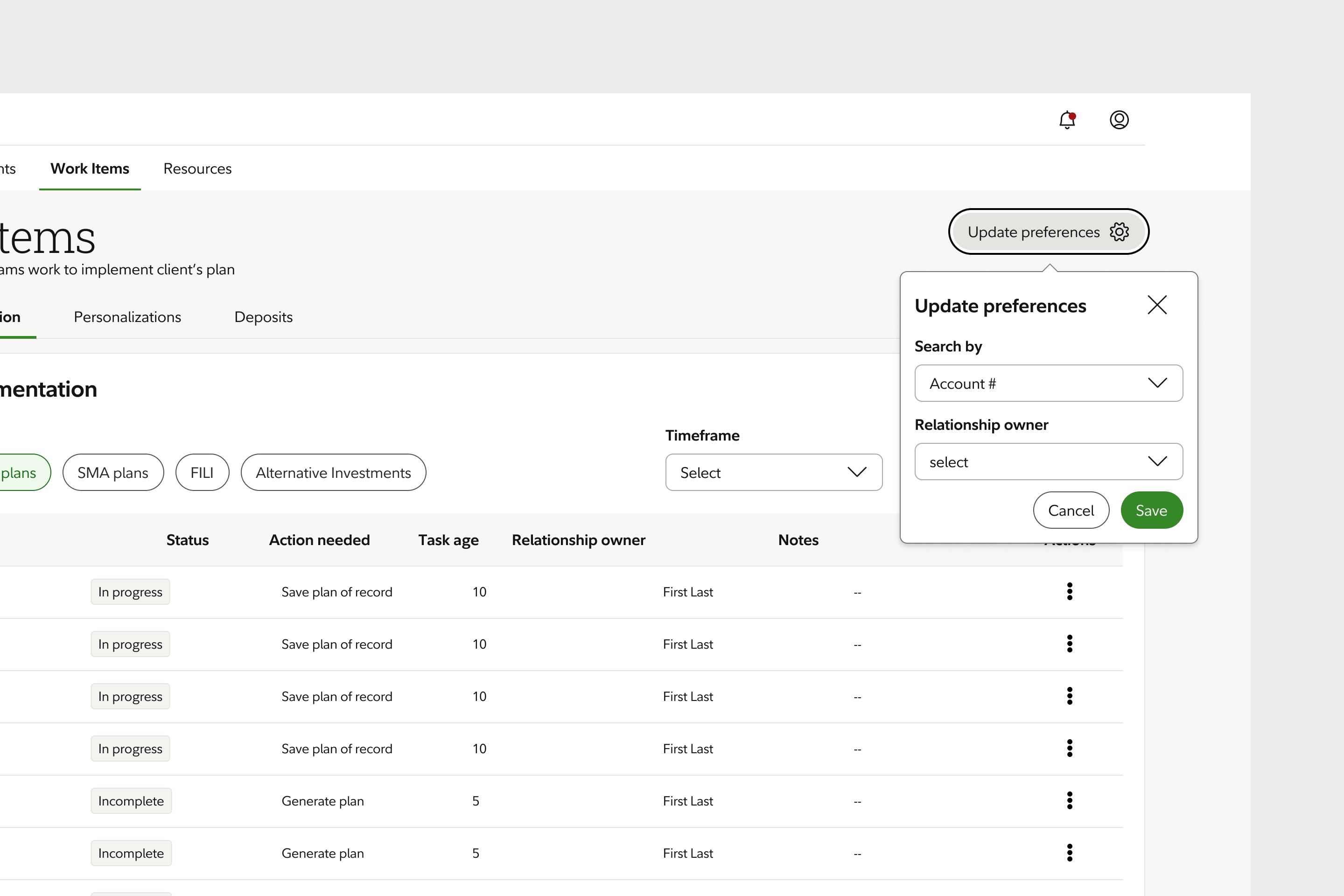Image resolution: width=1344 pixels, height=896 pixels.
Task: Cancel the preference changes
Action: (x=1071, y=510)
